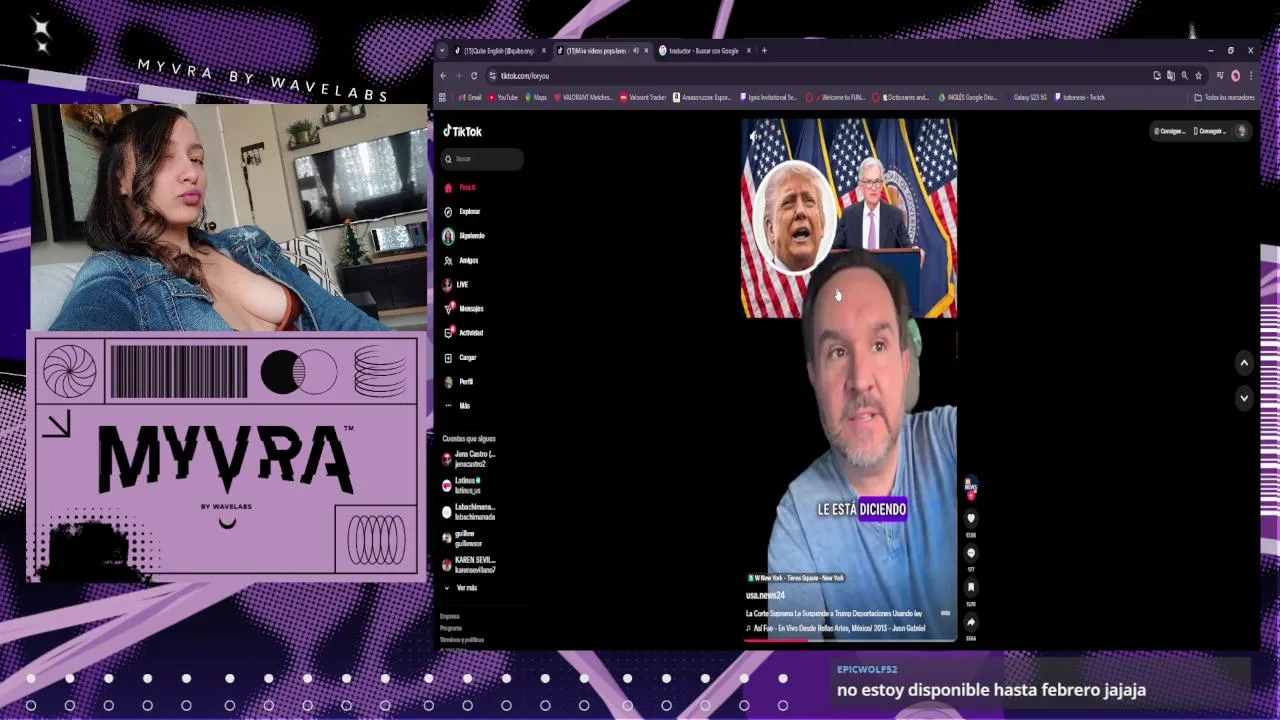Like the TikTok video with the heart icon
The width and height of the screenshot is (1280, 720).
point(970,518)
